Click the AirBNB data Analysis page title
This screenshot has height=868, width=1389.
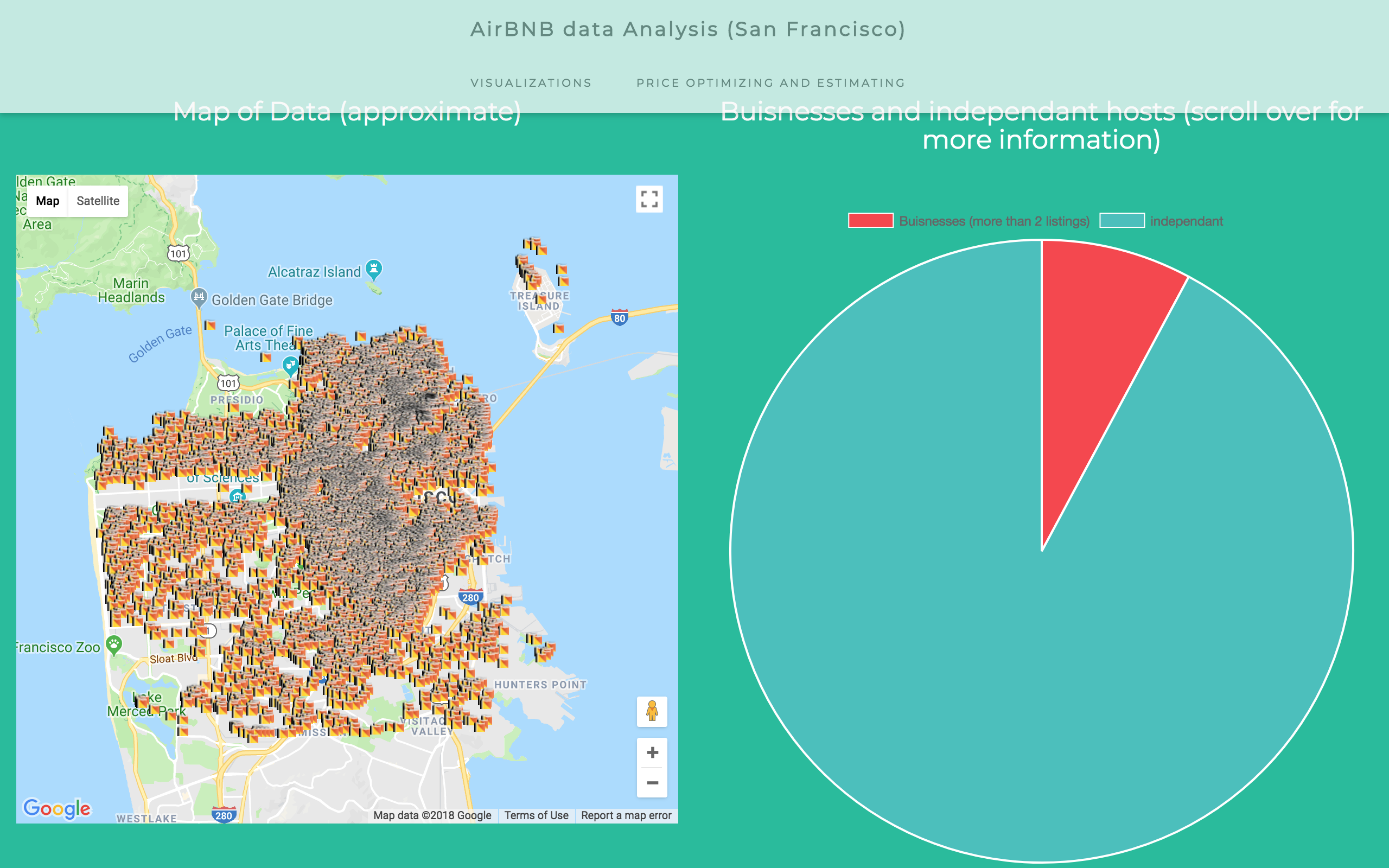click(687, 29)
